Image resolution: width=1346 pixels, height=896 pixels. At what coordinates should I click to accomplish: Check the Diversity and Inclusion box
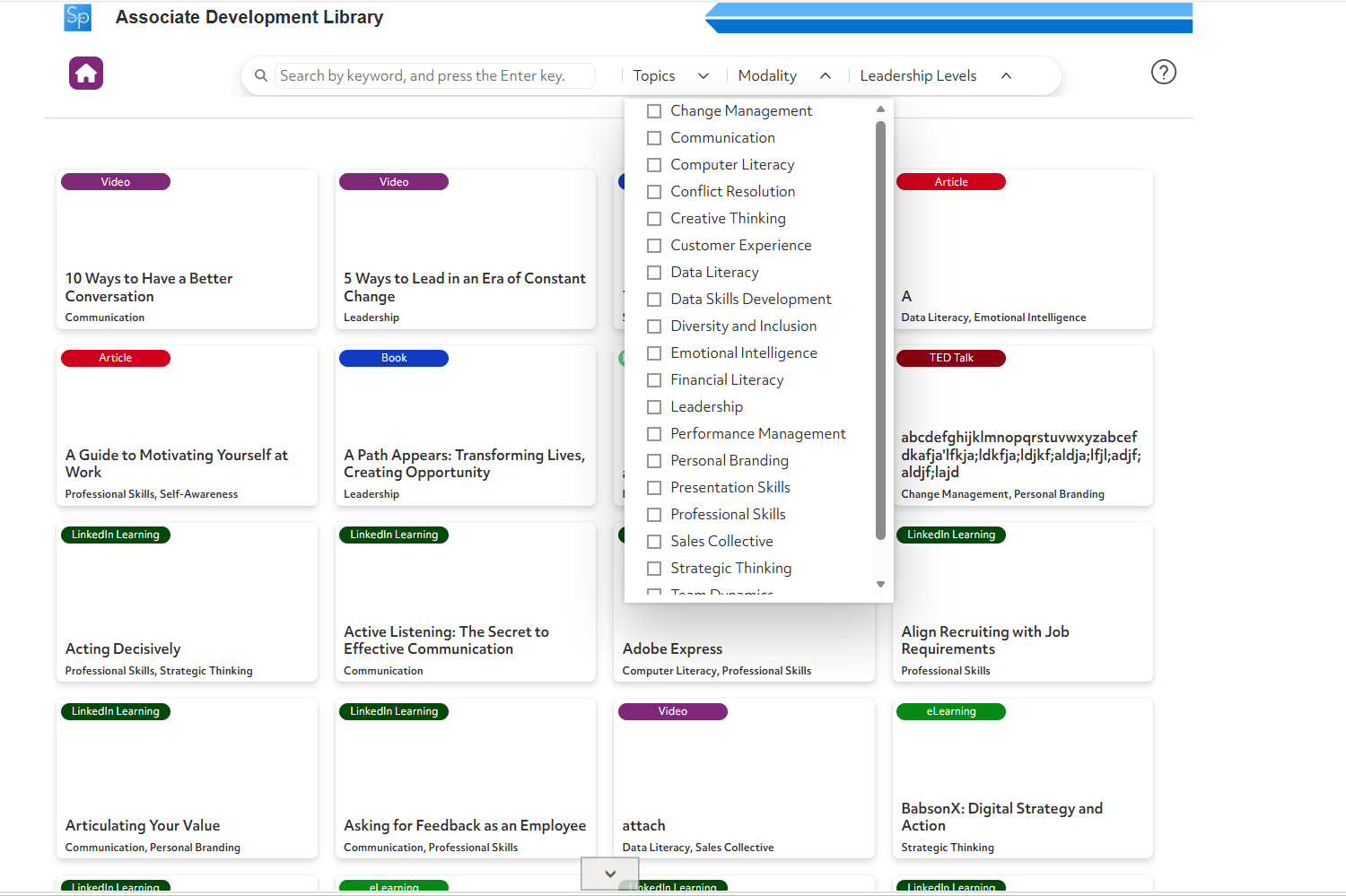tap(654, 326)
